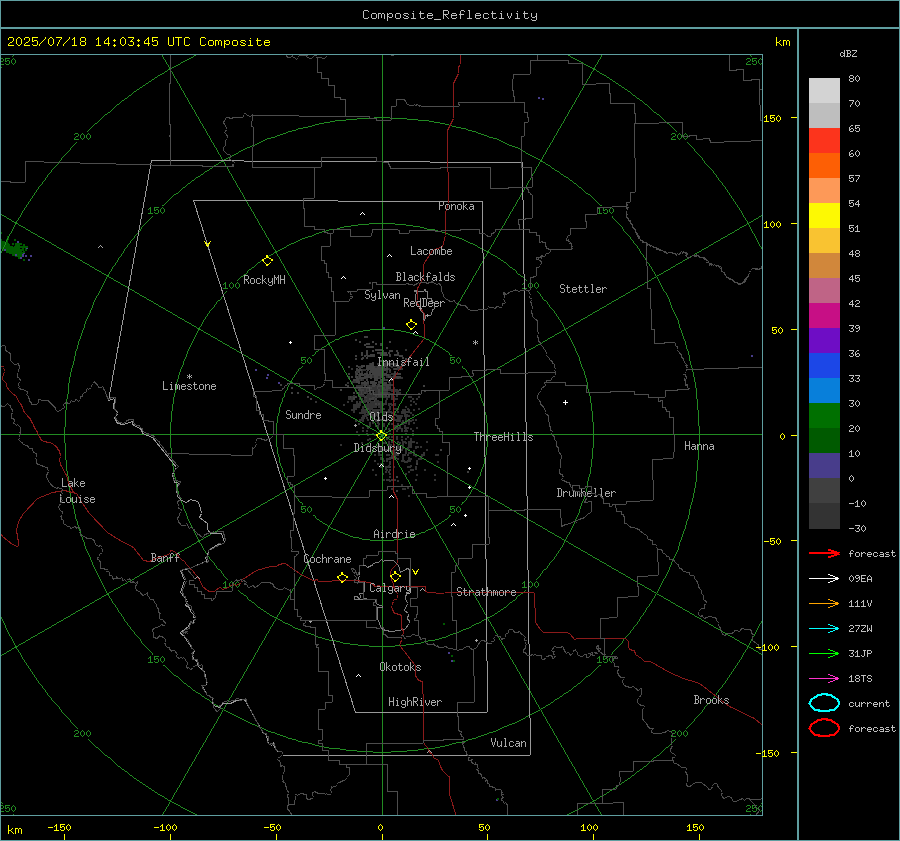Click the Okotoks label

click(x=400, y=667)
